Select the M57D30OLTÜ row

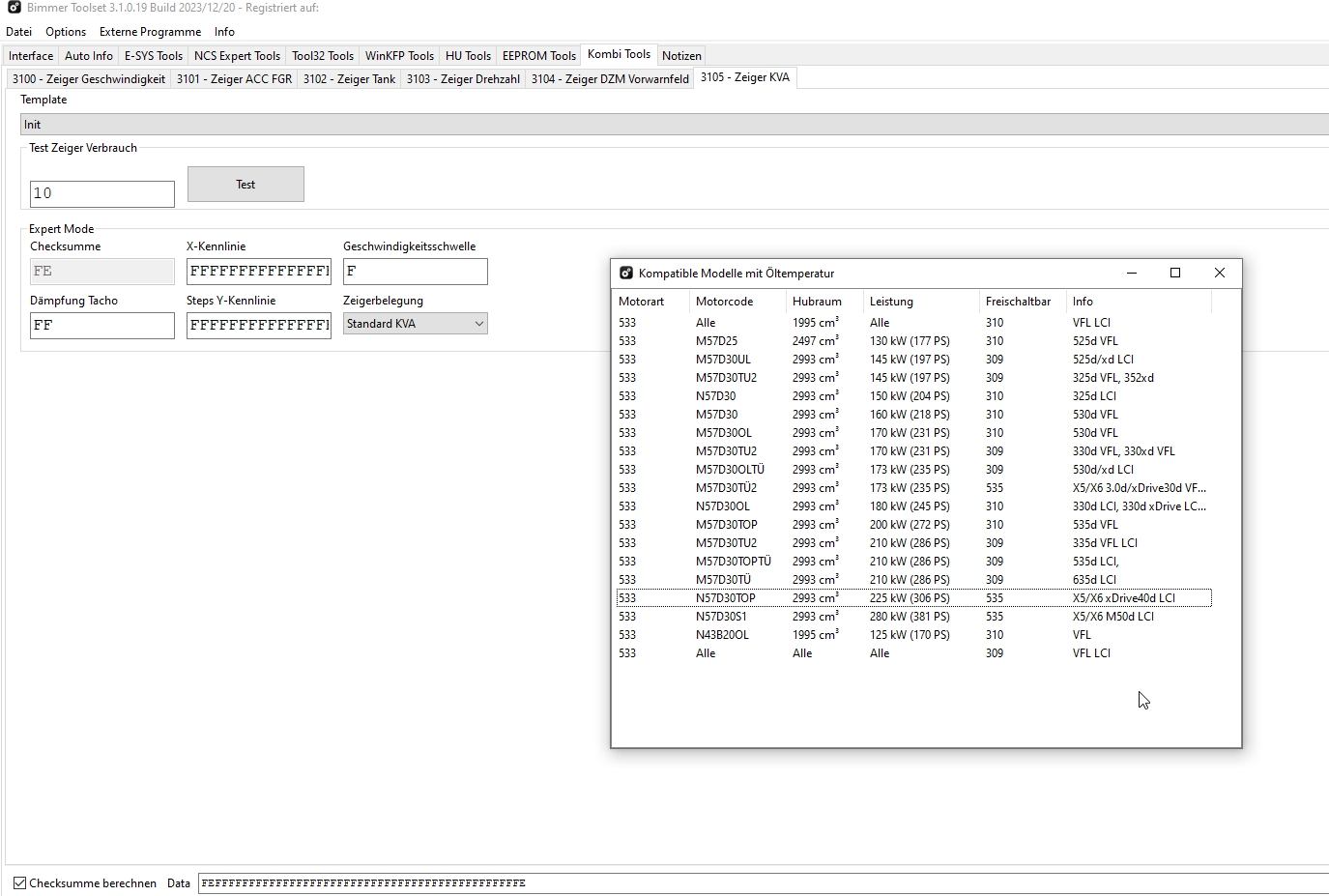pos(913,470)
